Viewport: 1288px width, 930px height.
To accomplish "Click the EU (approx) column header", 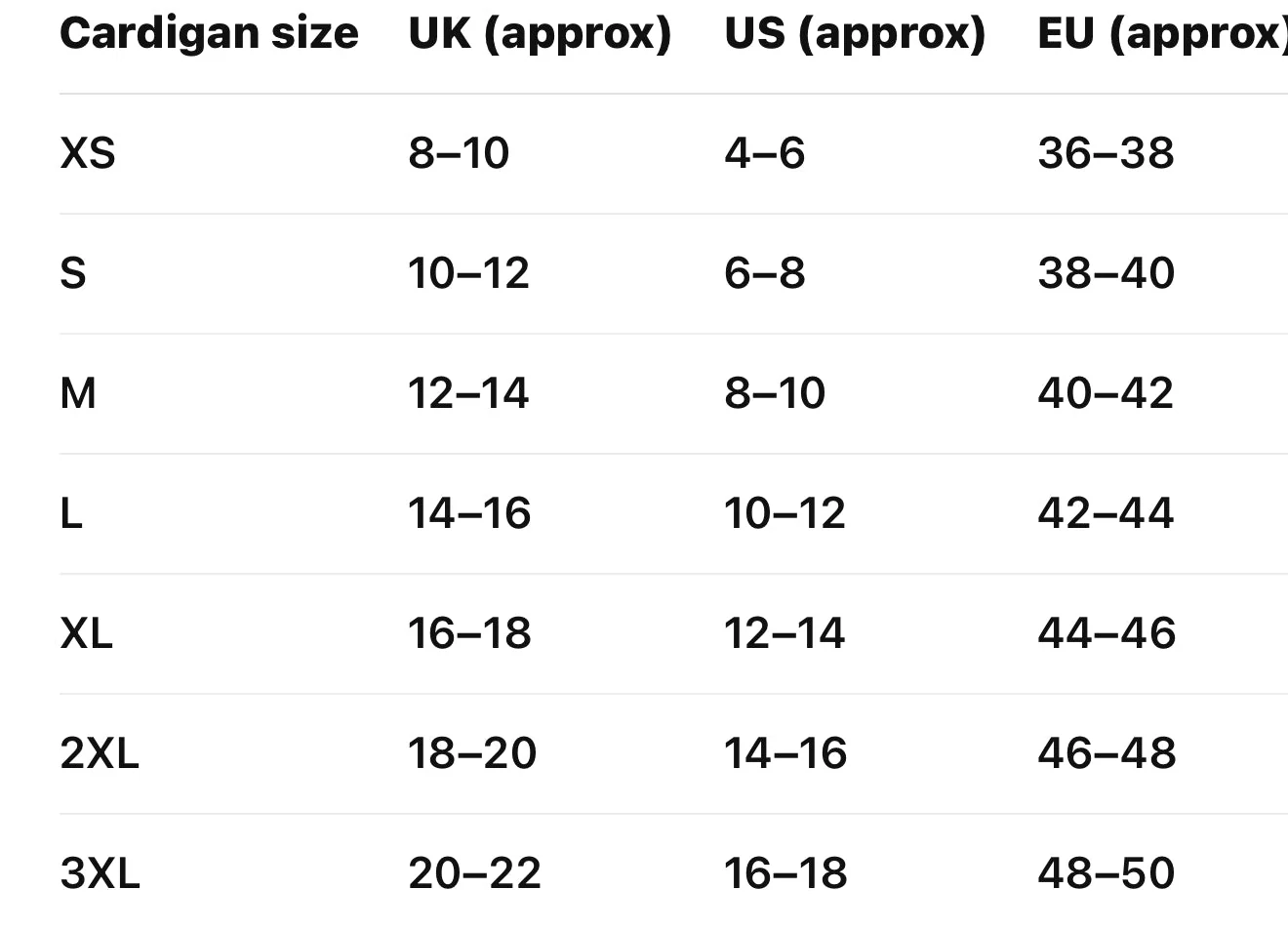I will [x=1162, y=34].
